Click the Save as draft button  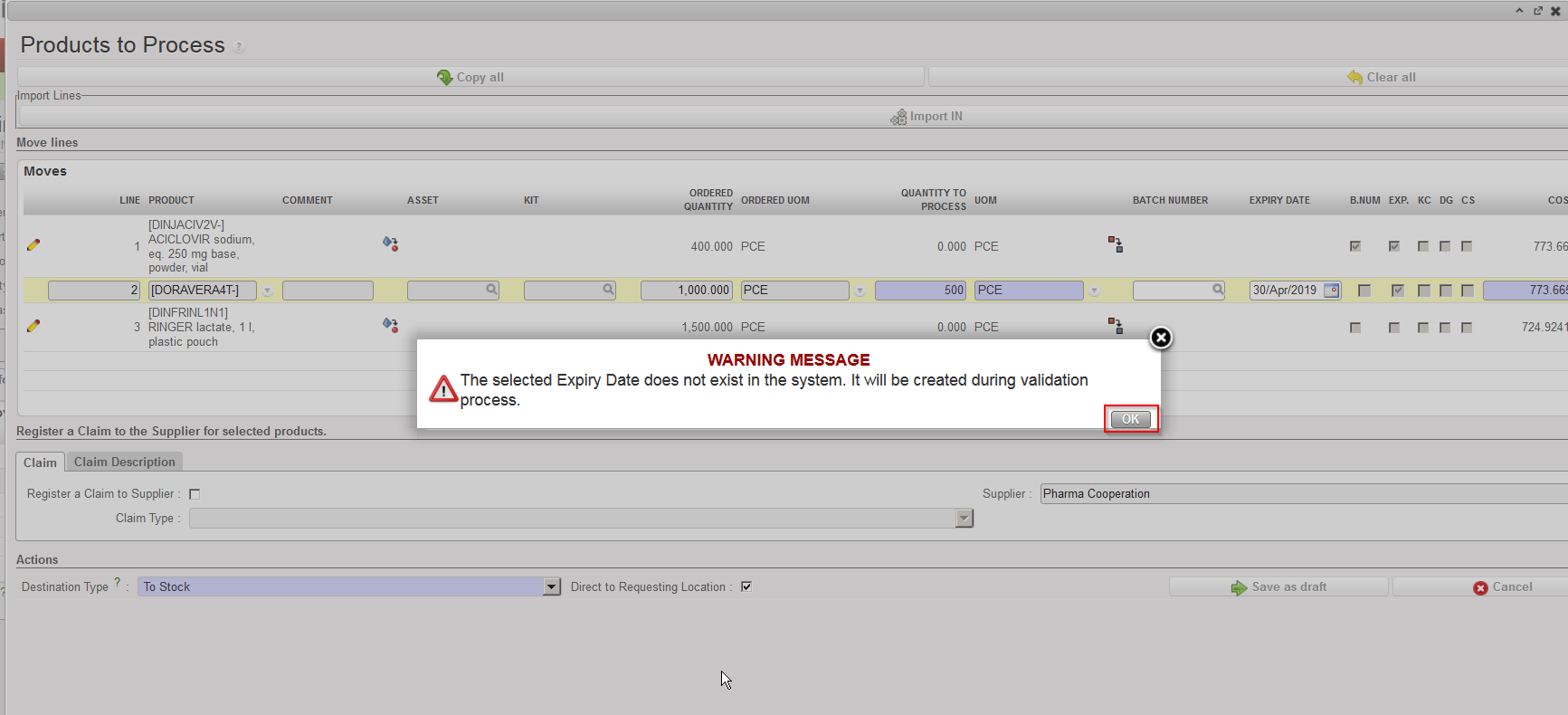pos(1278,587)
